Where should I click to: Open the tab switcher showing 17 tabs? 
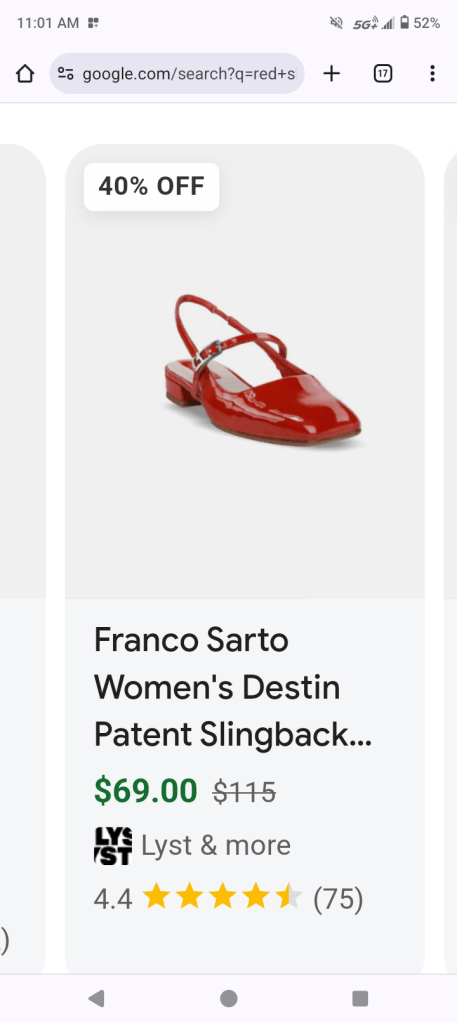[x=383, y=74]
